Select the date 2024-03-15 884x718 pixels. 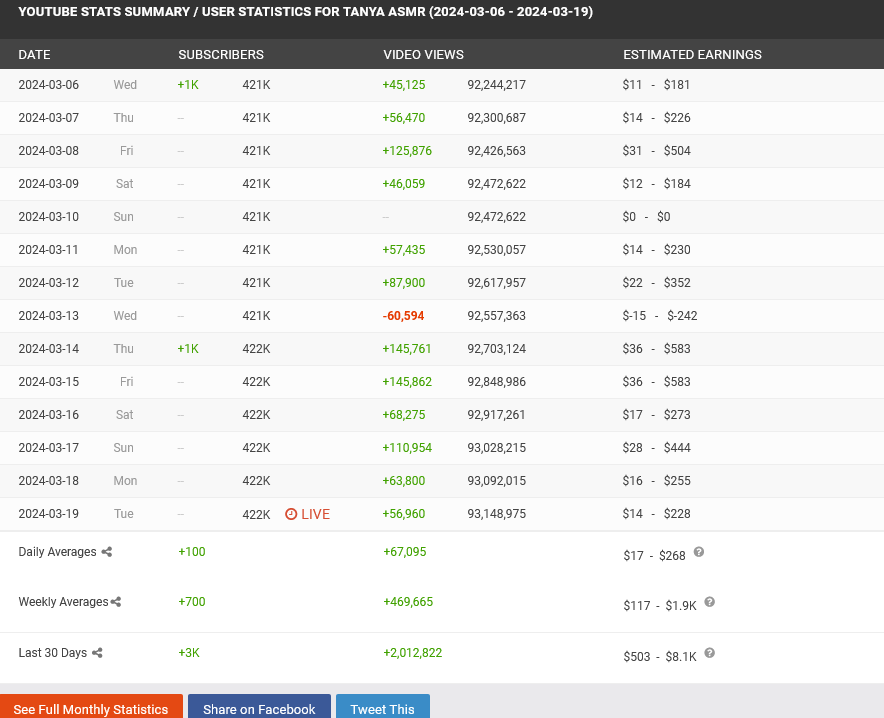tap(48, 382)
